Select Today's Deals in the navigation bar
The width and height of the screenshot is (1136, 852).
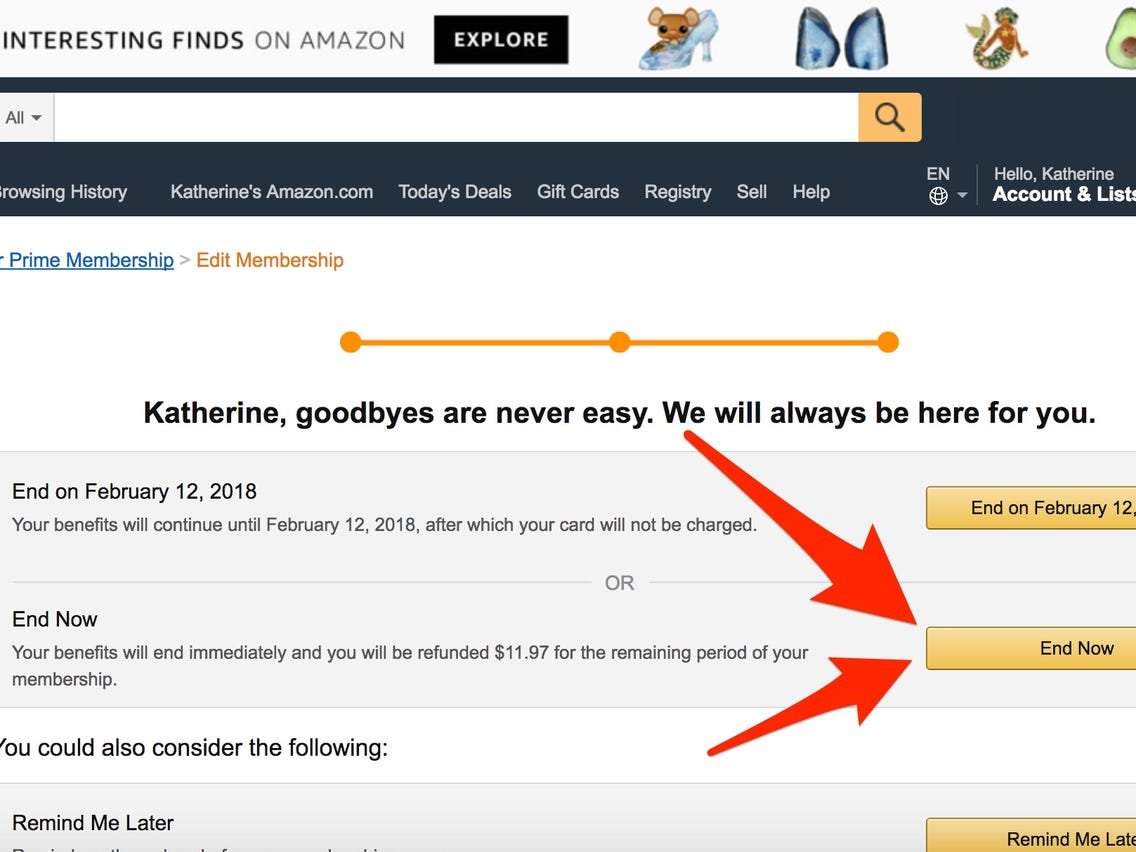[455, 191]
